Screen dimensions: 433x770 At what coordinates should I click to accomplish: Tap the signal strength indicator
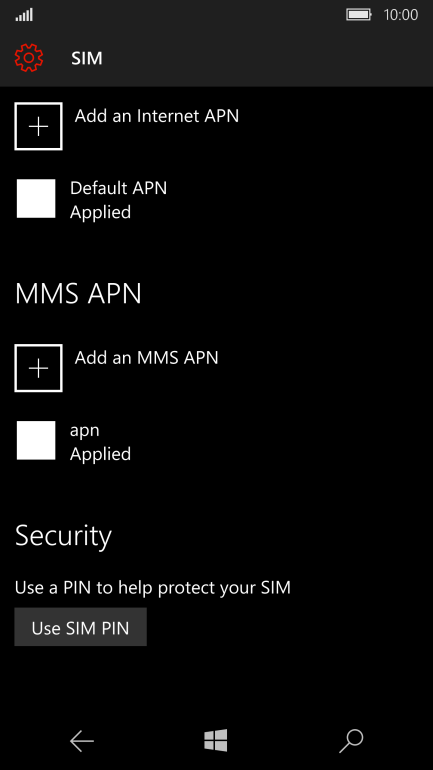tap(24, 15)
